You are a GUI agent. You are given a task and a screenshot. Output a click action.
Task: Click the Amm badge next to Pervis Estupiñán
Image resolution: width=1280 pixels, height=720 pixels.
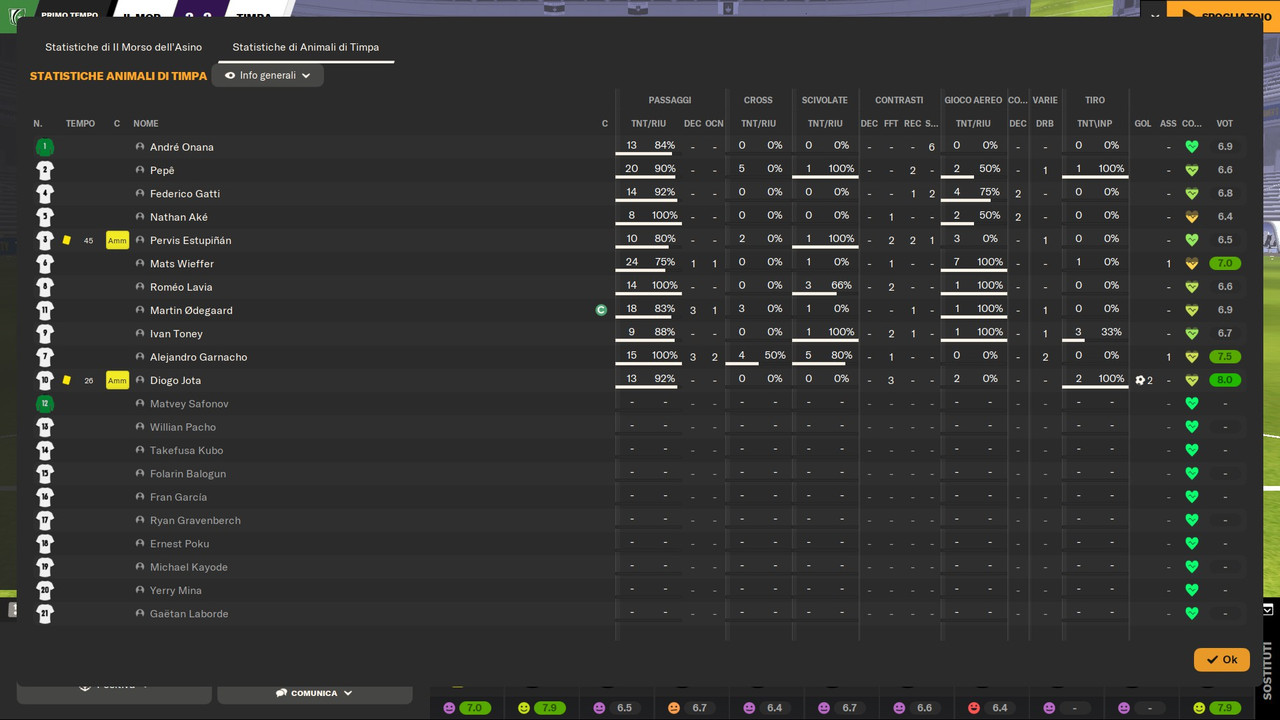[117, 240]
